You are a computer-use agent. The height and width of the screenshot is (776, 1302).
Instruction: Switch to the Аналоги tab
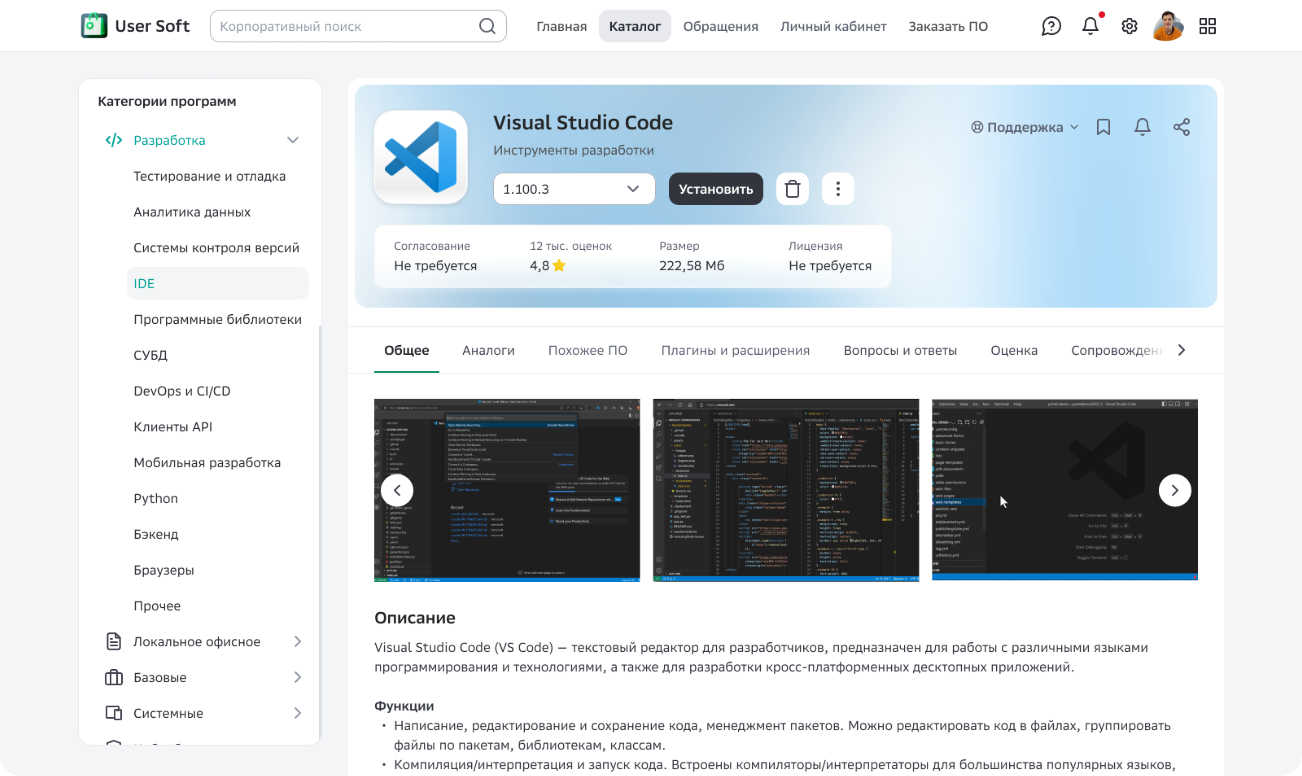pyautogui.click(x=488, y=351)
